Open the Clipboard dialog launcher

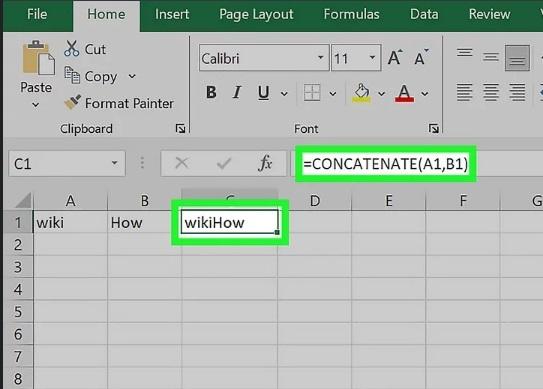[x=180, y=129]
